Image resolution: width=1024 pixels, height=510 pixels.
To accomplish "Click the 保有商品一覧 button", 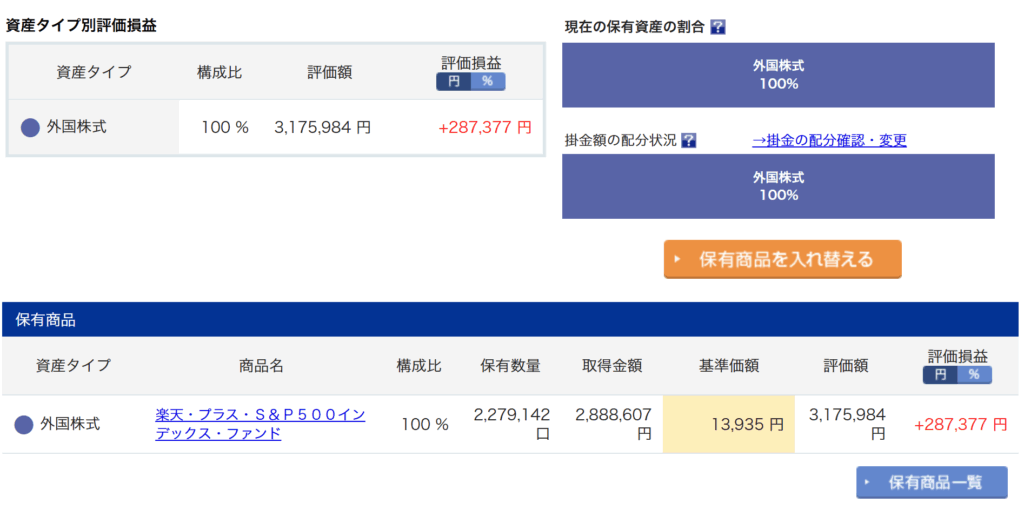I will tap(932, 483).
